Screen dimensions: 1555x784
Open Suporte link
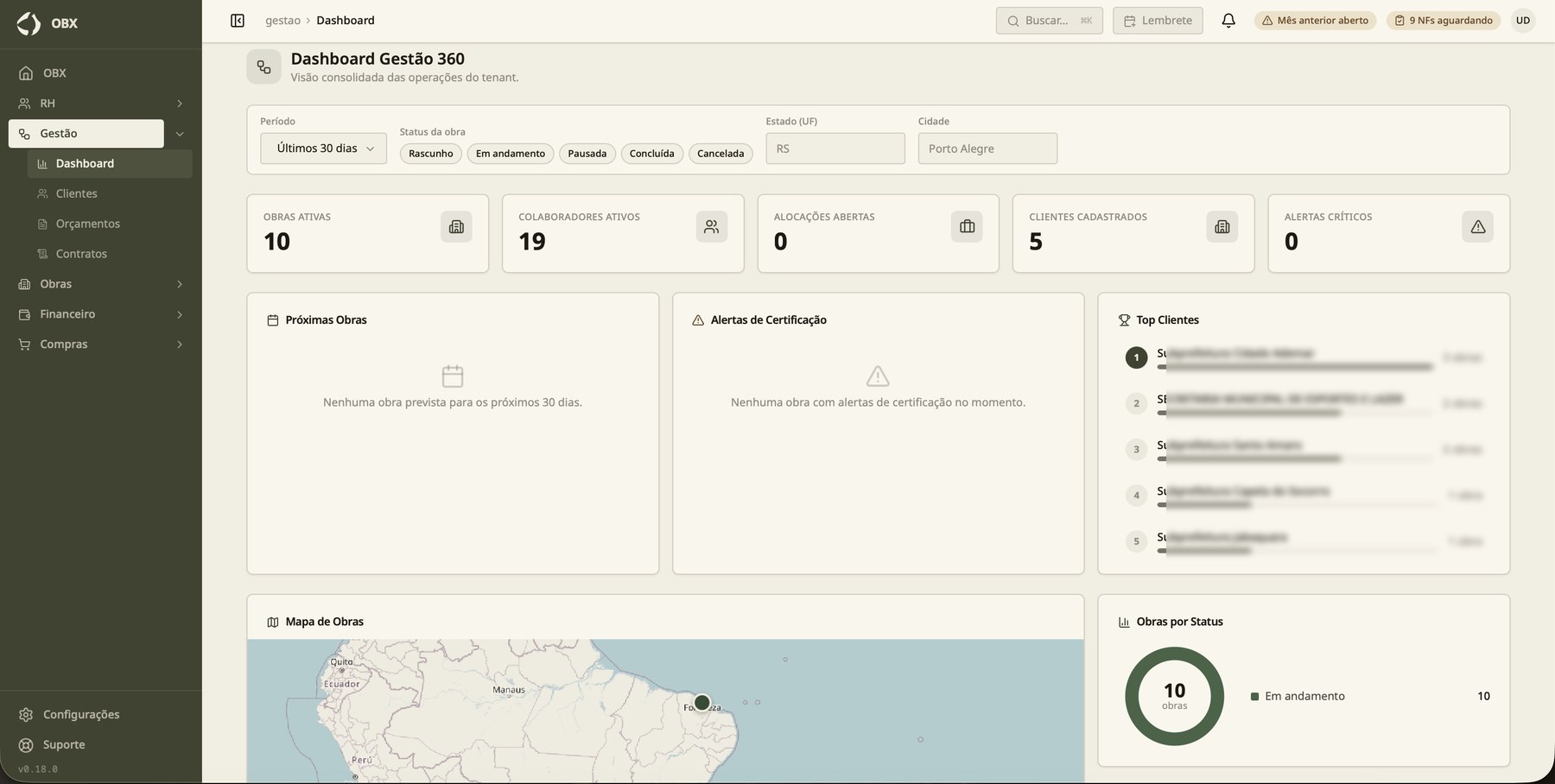click(x=101, y=745)
